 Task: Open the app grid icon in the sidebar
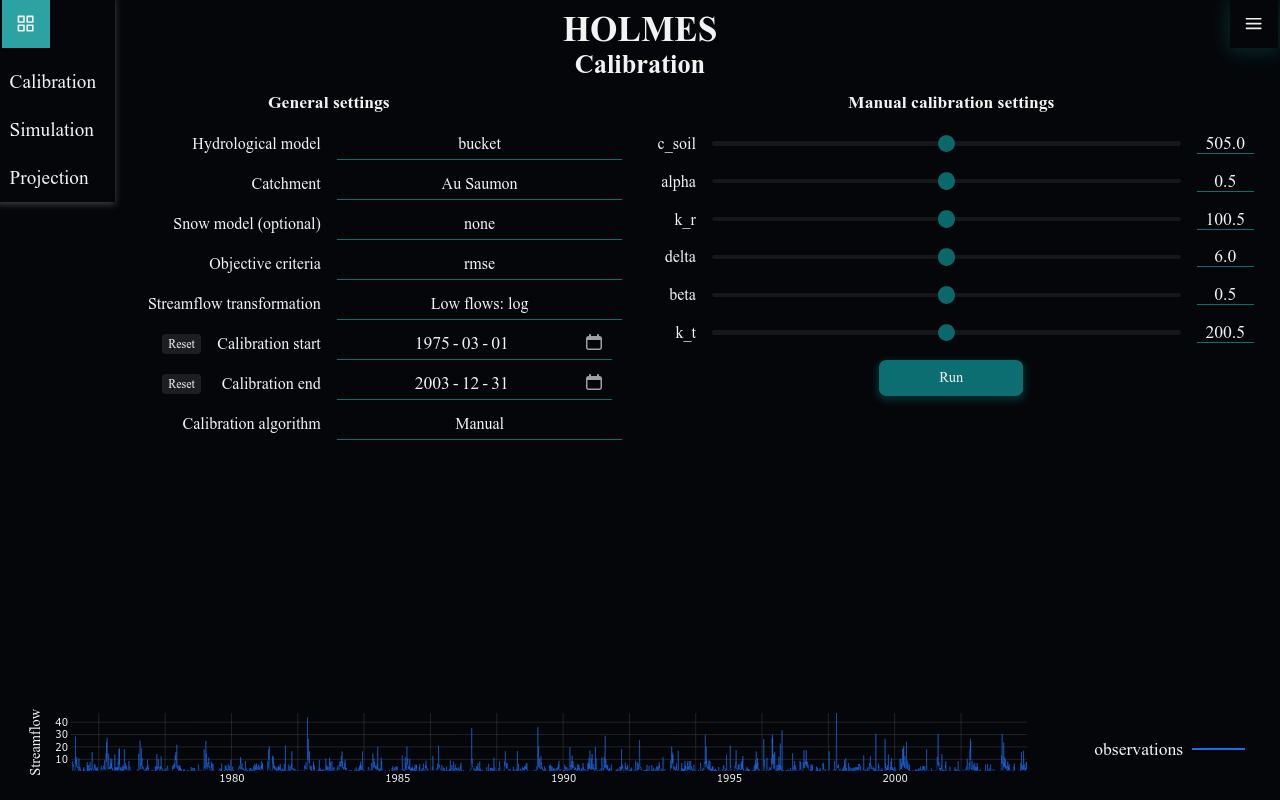[x=25, y=23]
